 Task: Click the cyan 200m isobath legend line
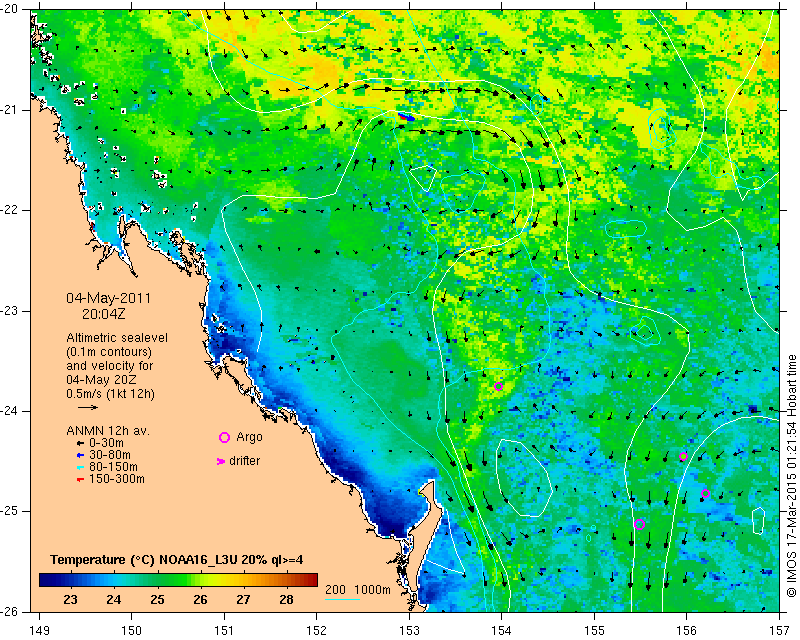pos(342,599)
